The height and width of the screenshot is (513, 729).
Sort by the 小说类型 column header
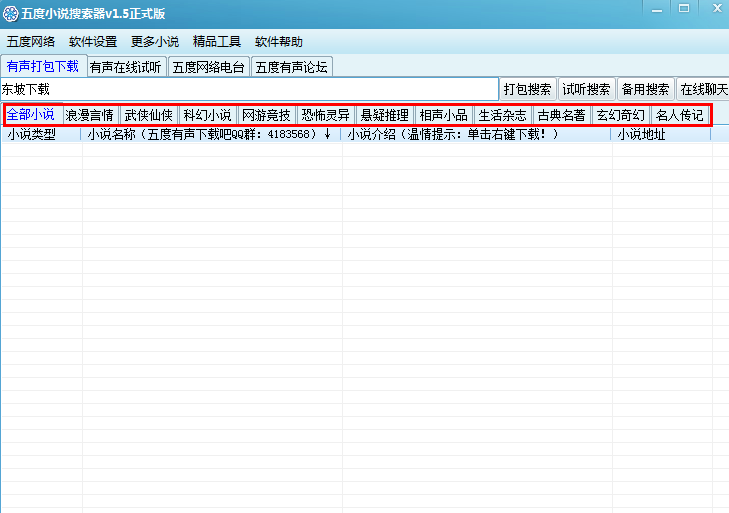click(41, 134)
